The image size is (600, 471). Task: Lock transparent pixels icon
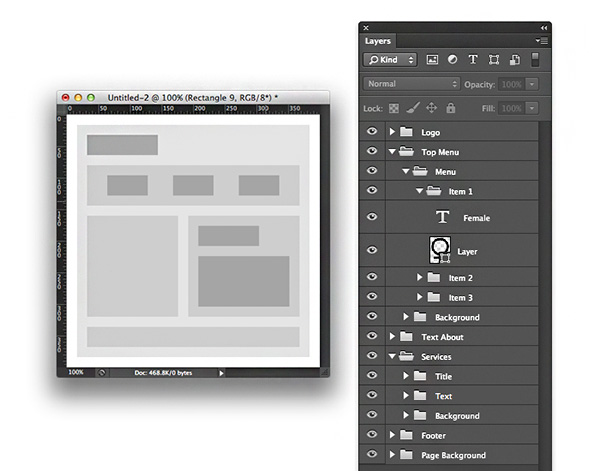tap(394, 107)
